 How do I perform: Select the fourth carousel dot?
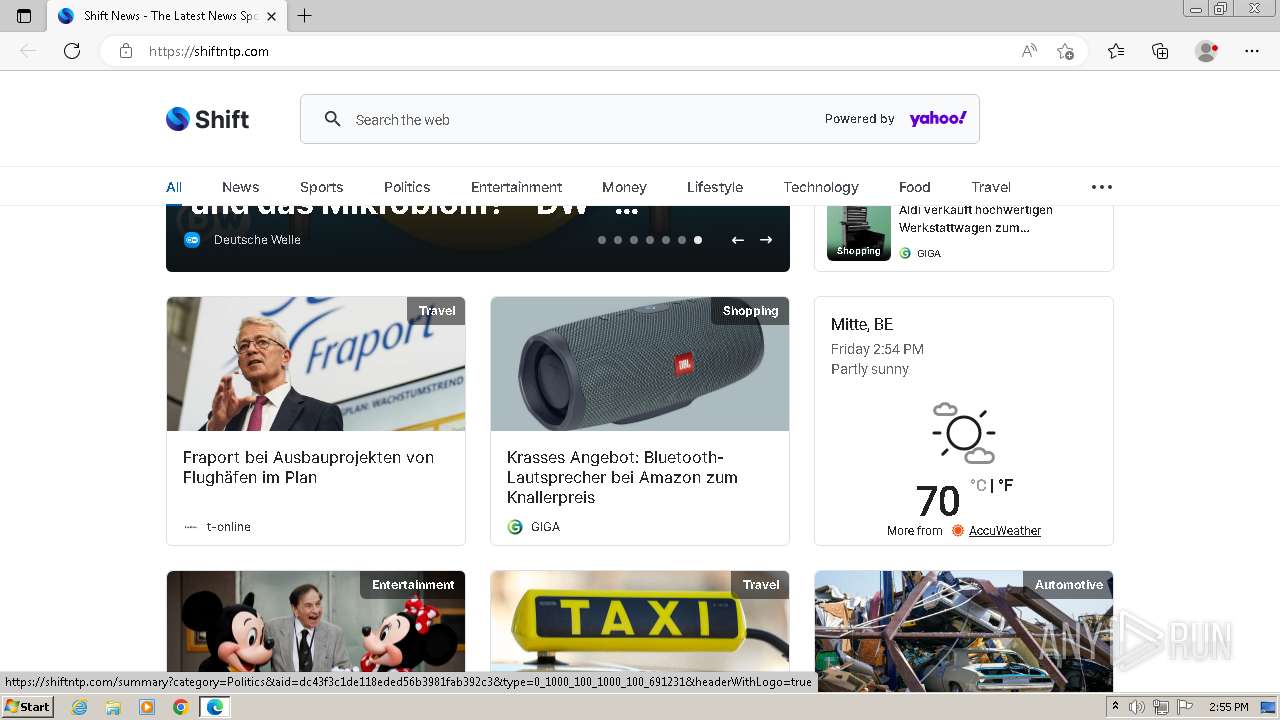pos(650,240)
